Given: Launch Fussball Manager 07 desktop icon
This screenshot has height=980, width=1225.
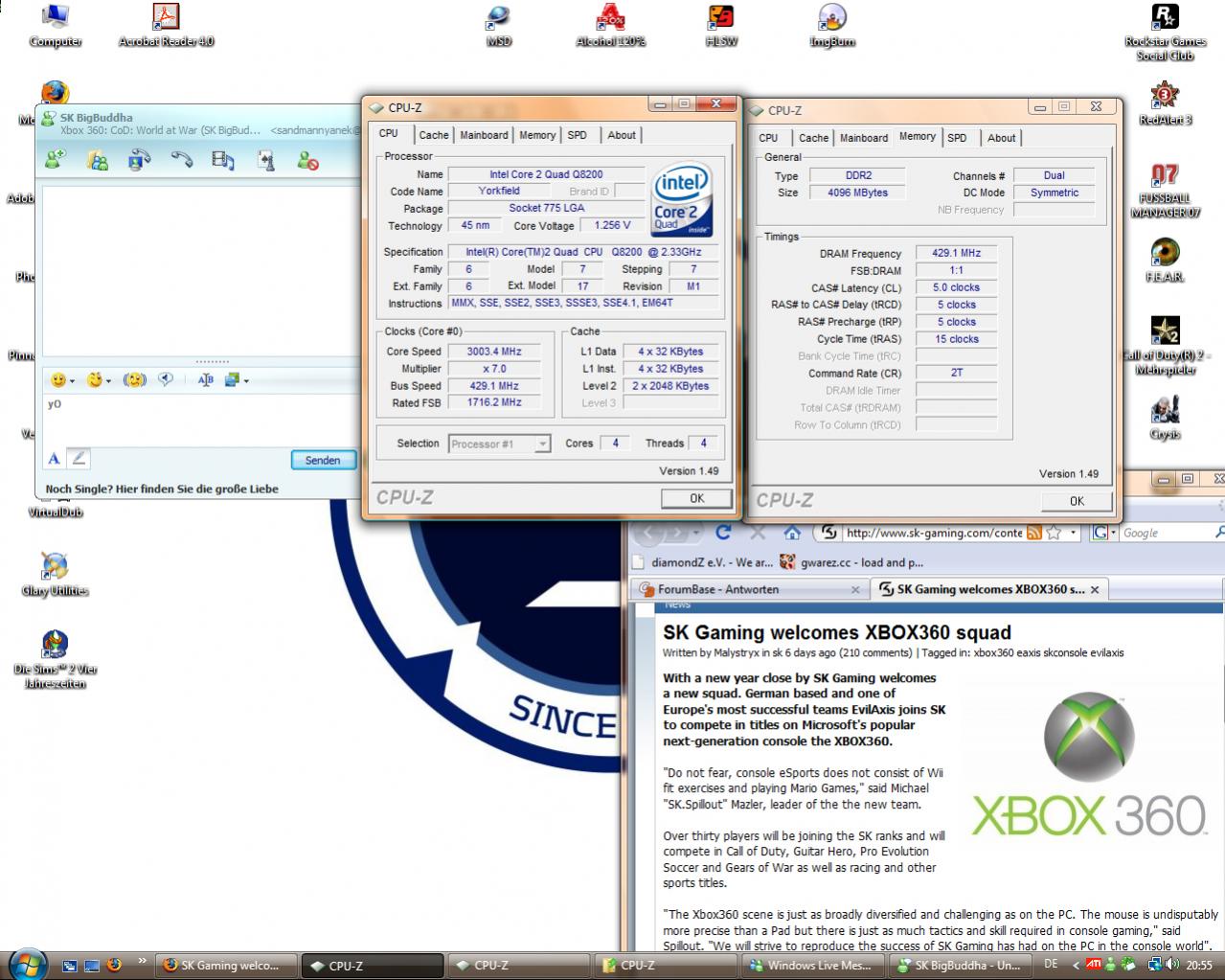Looking at the screenshot, I should 1165,190.
